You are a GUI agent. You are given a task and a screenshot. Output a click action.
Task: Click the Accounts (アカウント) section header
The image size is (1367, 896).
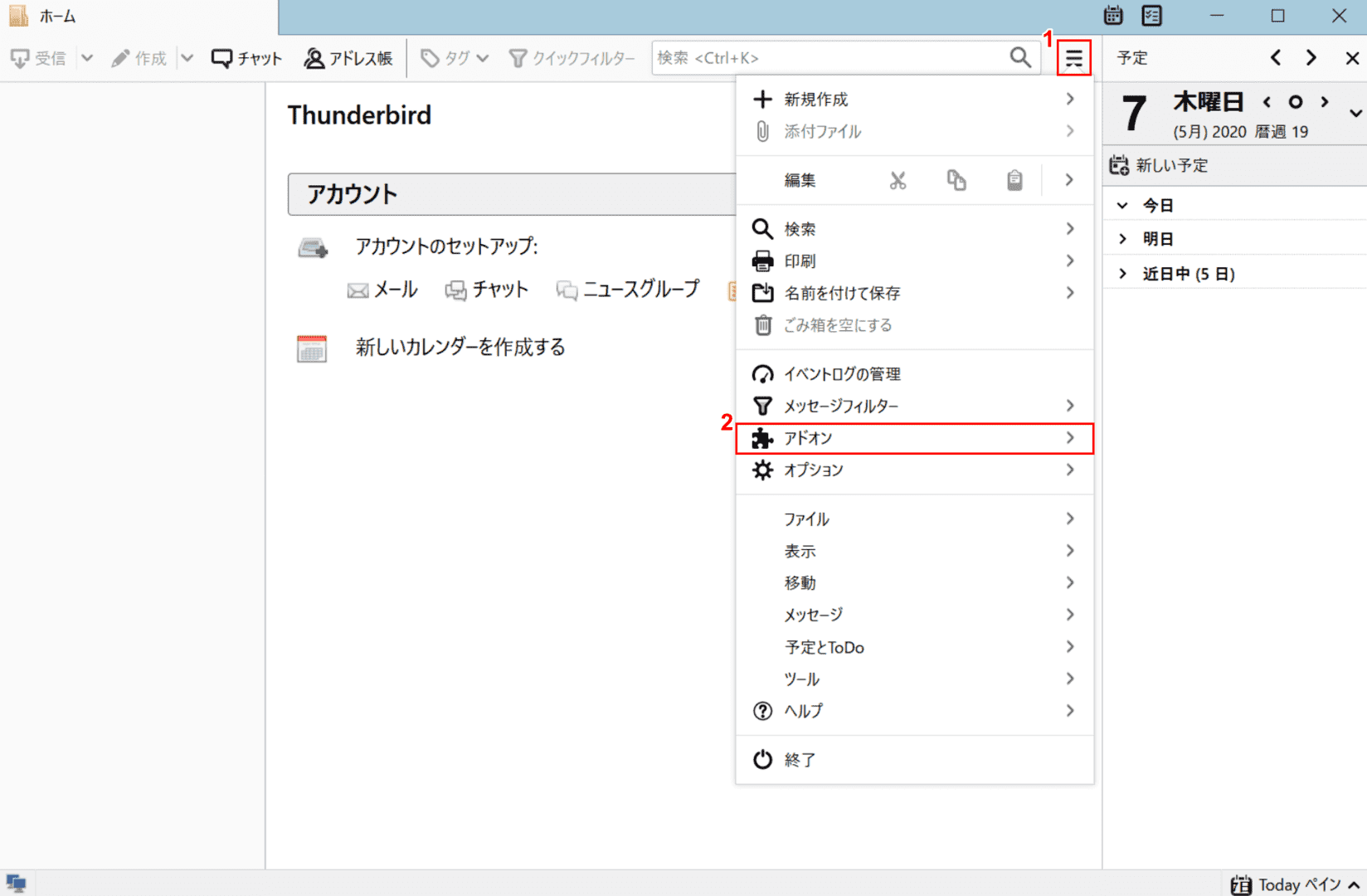click(512, 194)
